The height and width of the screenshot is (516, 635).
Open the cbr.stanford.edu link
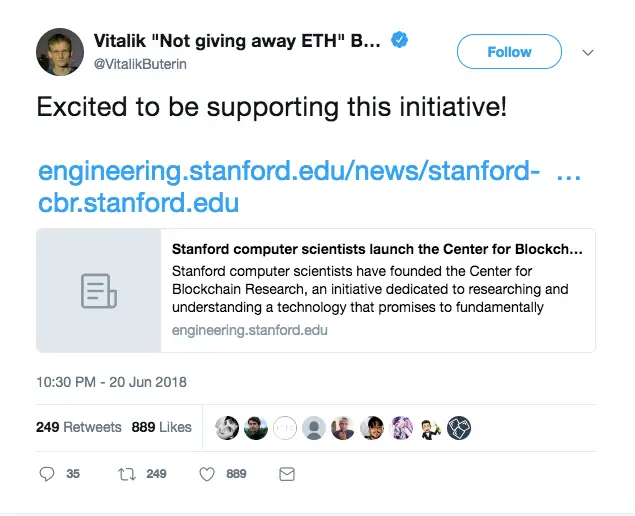tap(138, 203)
